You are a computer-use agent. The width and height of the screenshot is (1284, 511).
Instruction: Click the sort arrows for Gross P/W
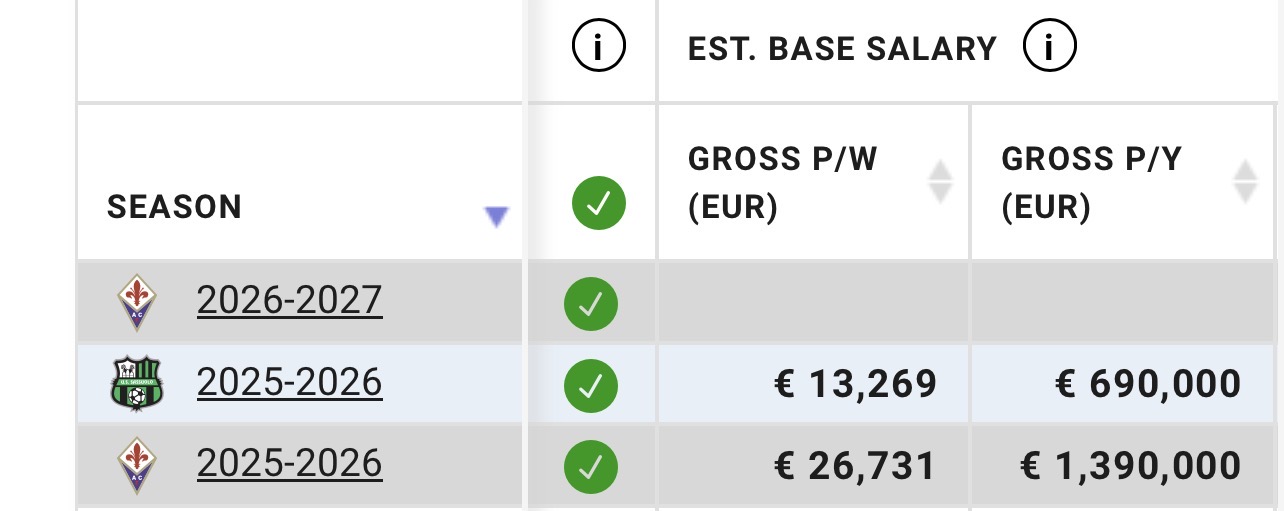[939, 182]
